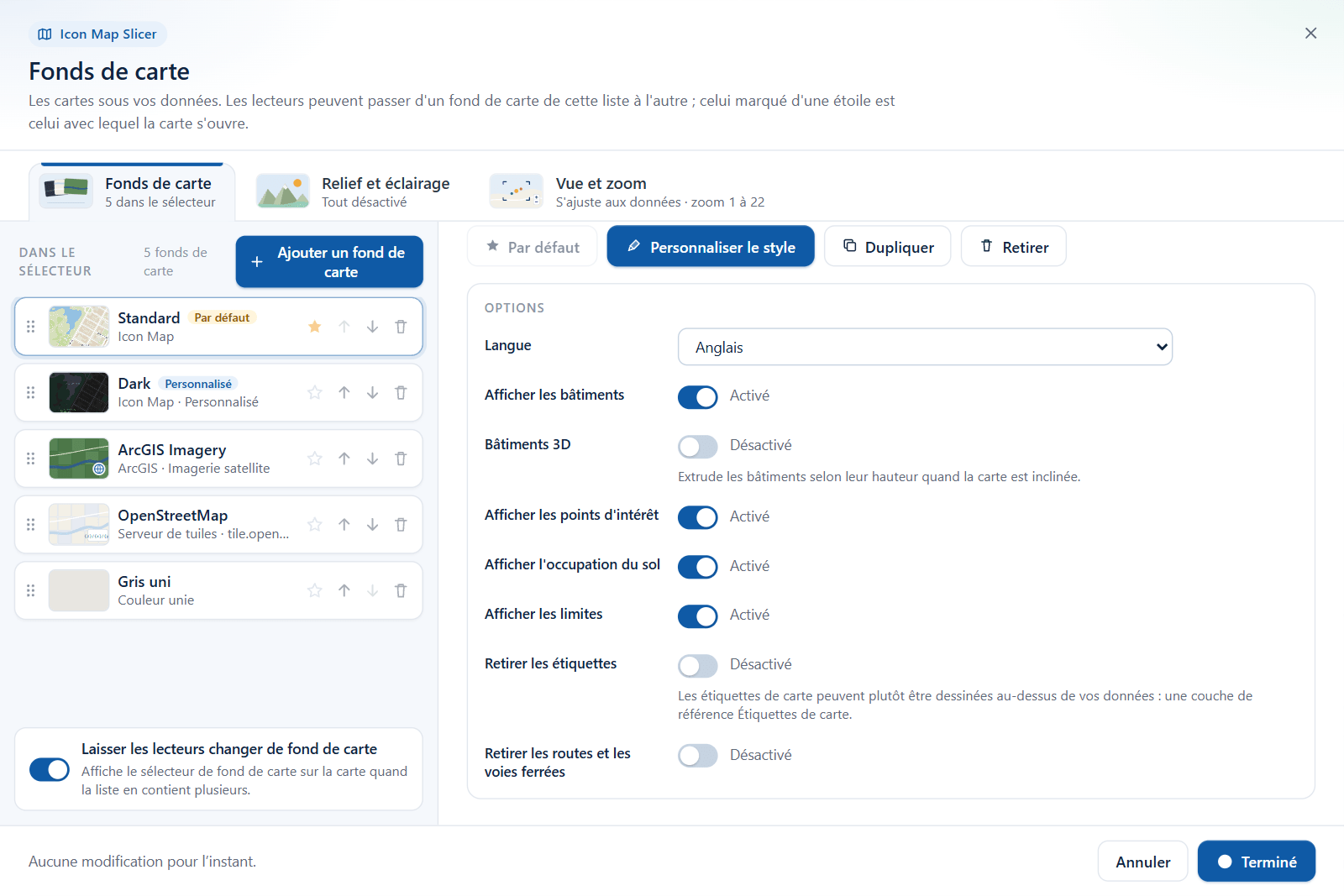
Task: Select Gris uni color thumbnail
Action: 79,590
